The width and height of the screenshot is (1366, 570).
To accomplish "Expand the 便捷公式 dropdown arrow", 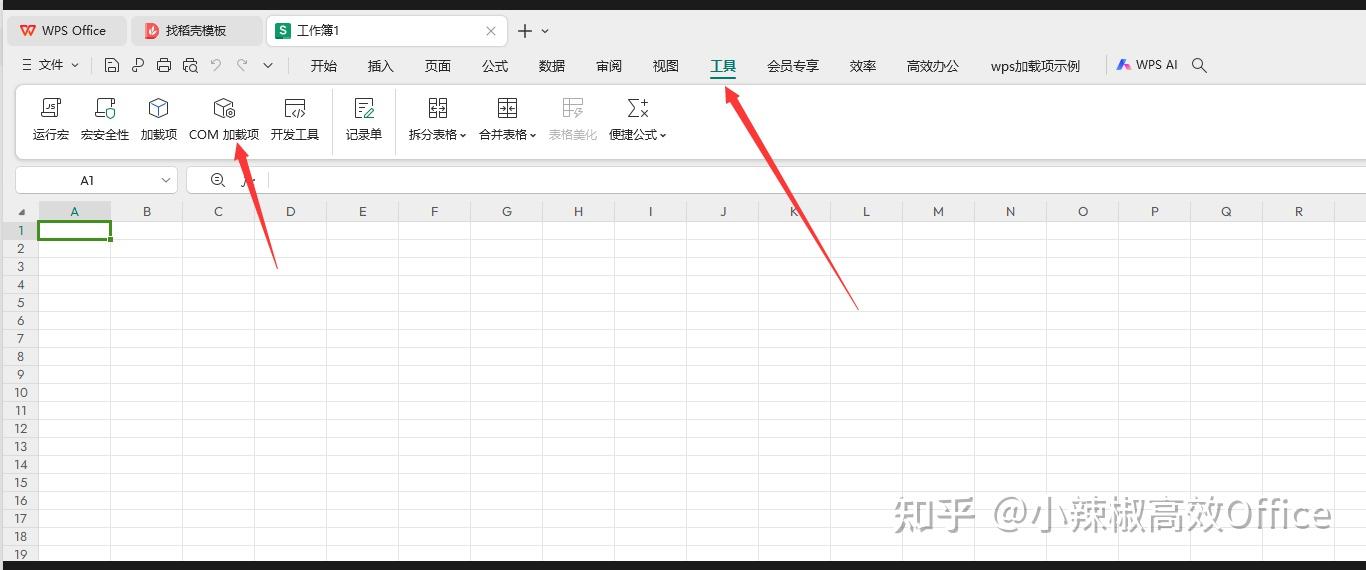I will 663,135.
